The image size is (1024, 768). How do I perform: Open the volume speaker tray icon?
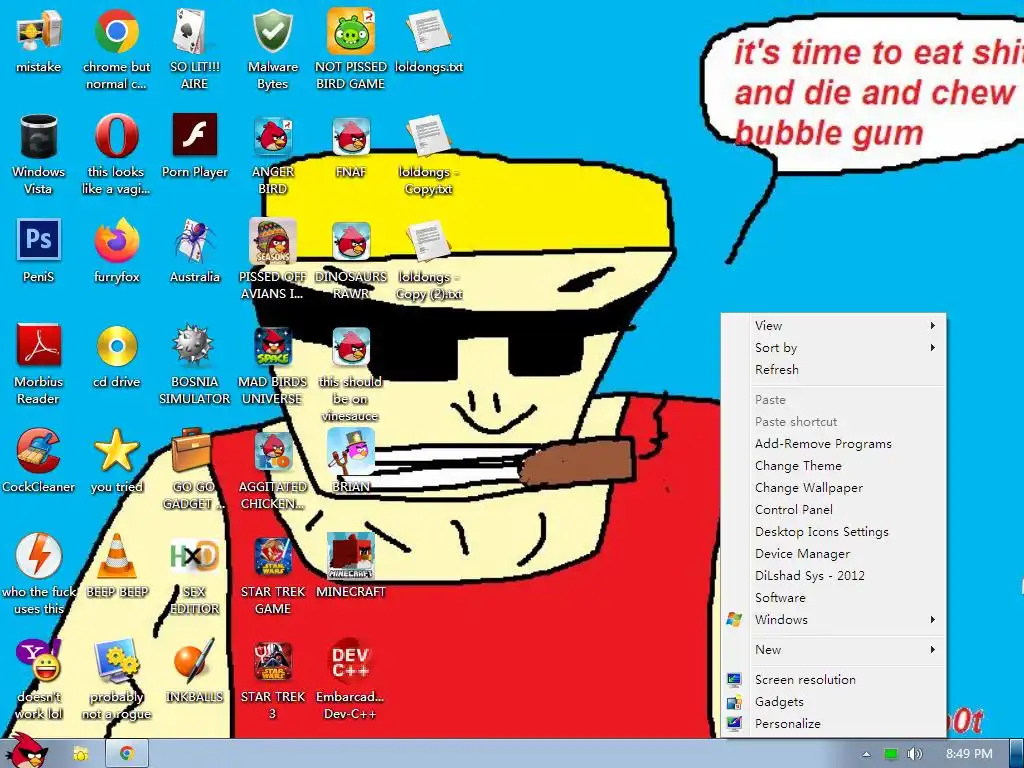pos(914,754)
